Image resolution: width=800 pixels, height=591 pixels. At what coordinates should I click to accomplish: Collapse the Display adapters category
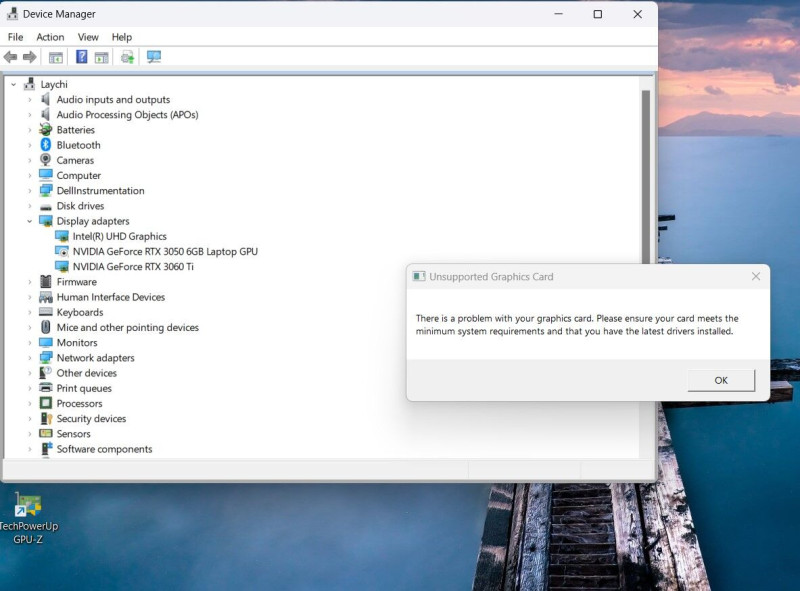click(30, 221)
